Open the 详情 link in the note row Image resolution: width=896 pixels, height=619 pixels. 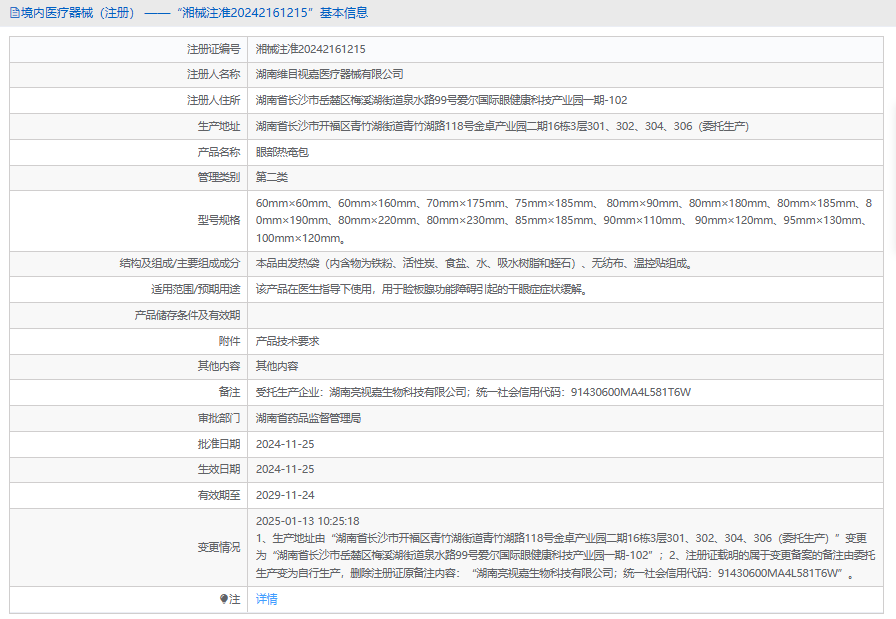pyautogui.click(x=266, y=599)
